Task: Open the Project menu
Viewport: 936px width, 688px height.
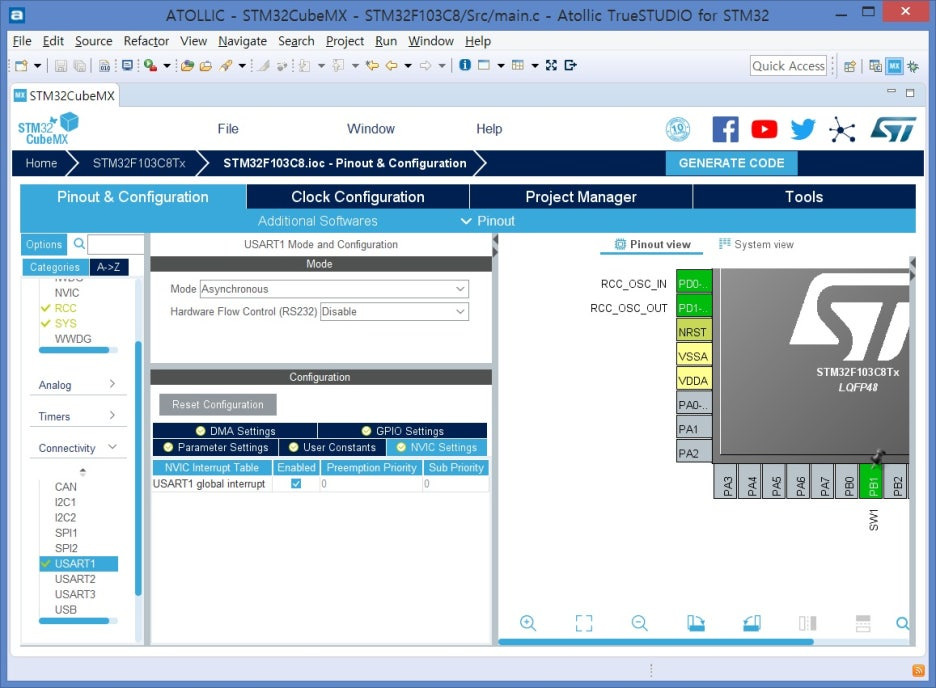Action: (344, 41)
